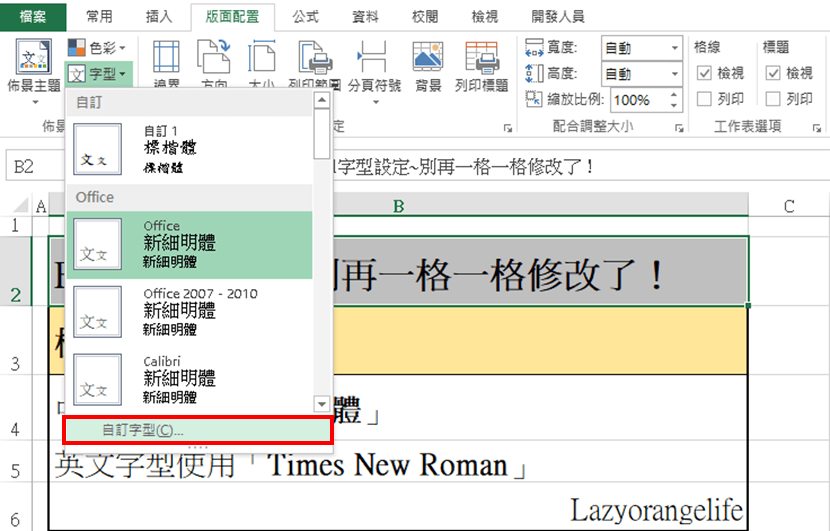830x531 pixels.
Task: Click 自訂字型 customize fonts option
Action: 197,430
